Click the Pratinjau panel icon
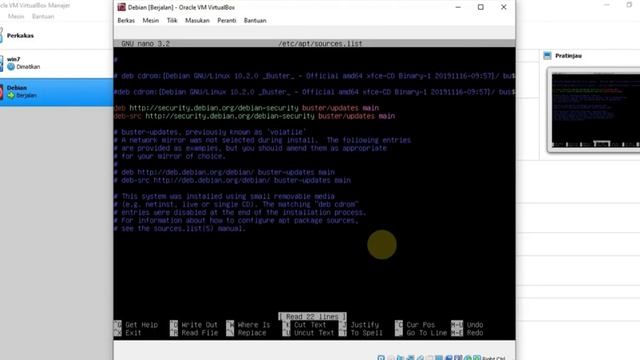The width and height of the screenshot is (640, 360). click(x=547, y=56)
